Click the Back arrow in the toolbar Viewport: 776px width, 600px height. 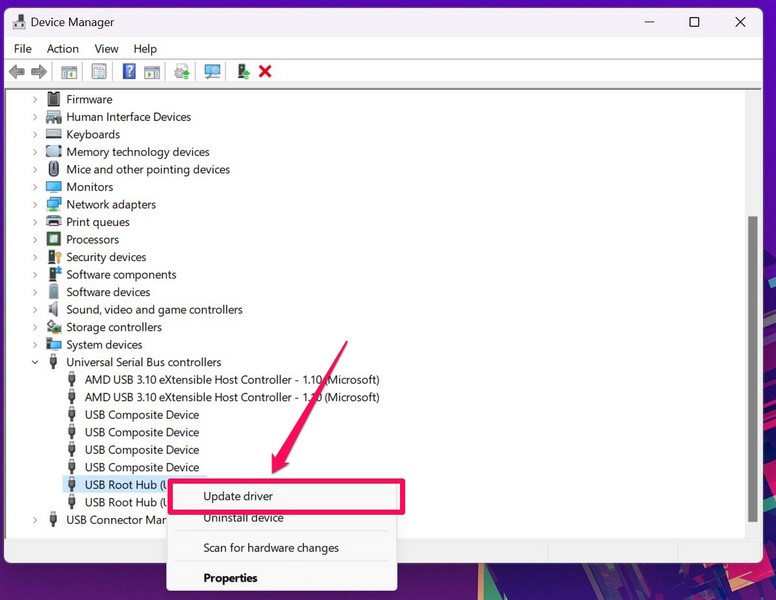(16, 72)
